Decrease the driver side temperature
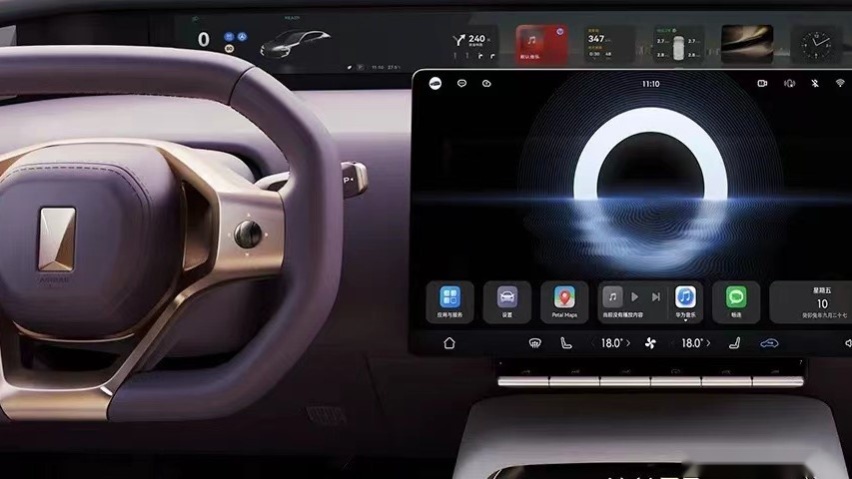852x479 pixels. [593, 343]
